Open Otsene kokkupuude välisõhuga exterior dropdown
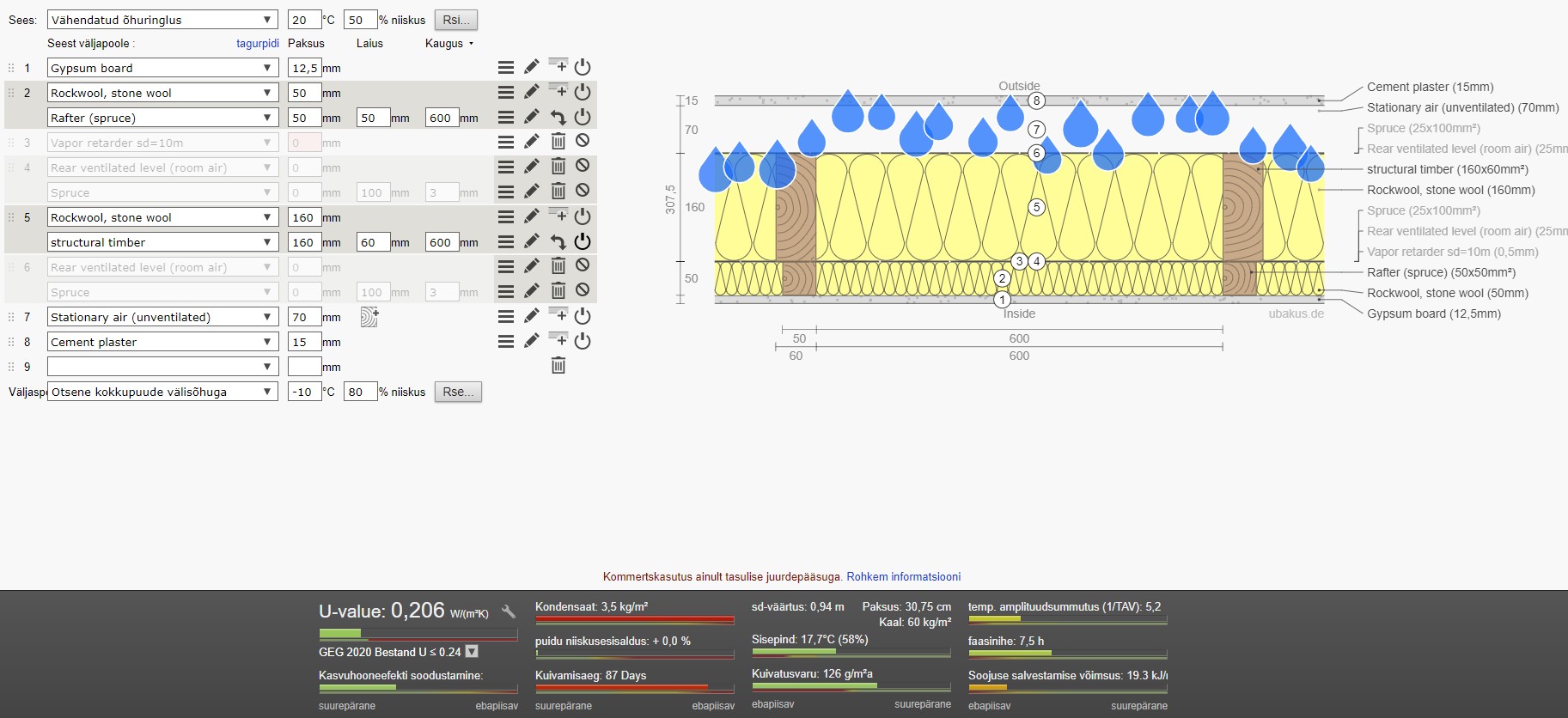 click(162, 392)
